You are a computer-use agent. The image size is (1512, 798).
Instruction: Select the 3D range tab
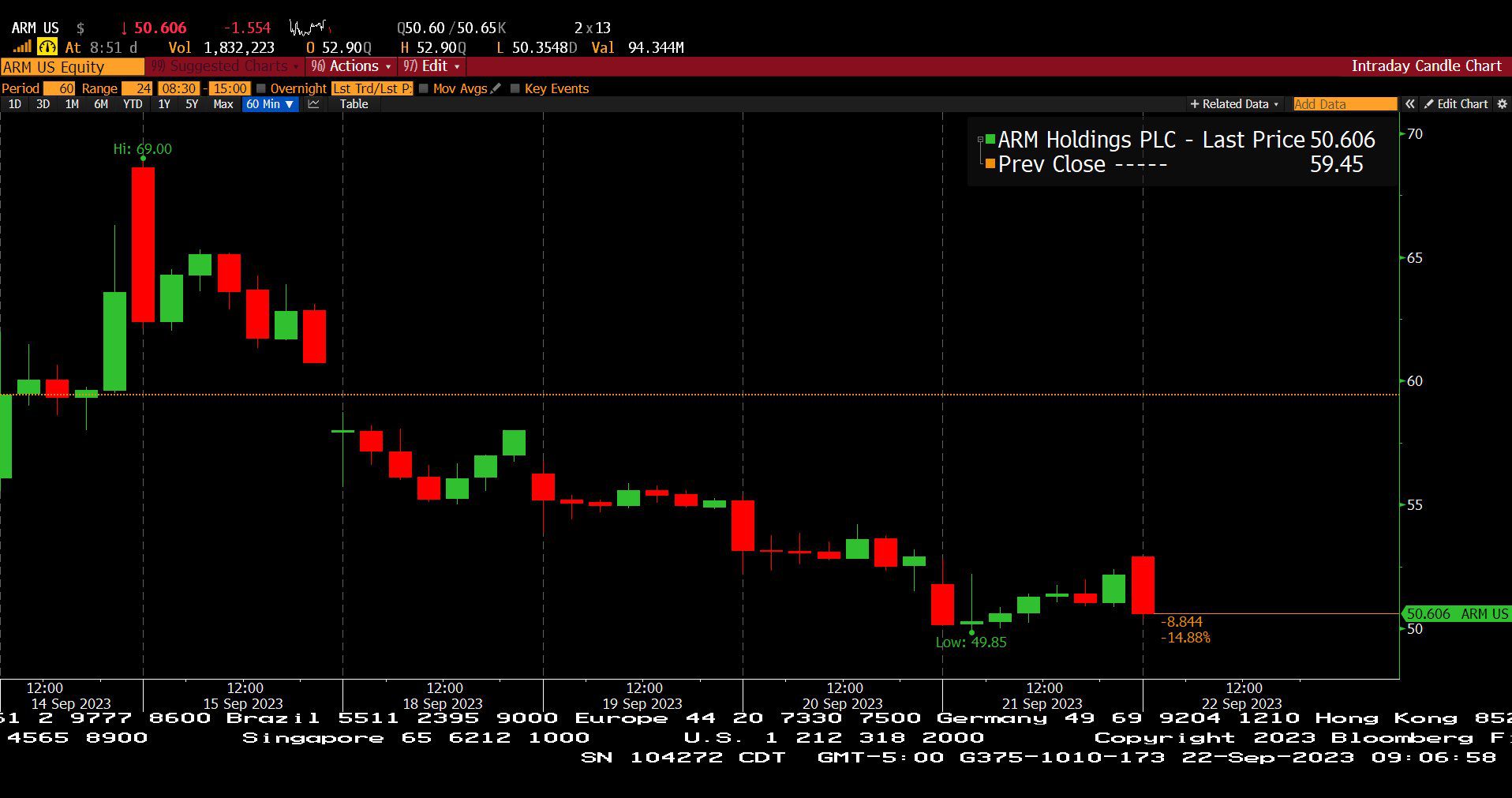click(x=43, y=104)
